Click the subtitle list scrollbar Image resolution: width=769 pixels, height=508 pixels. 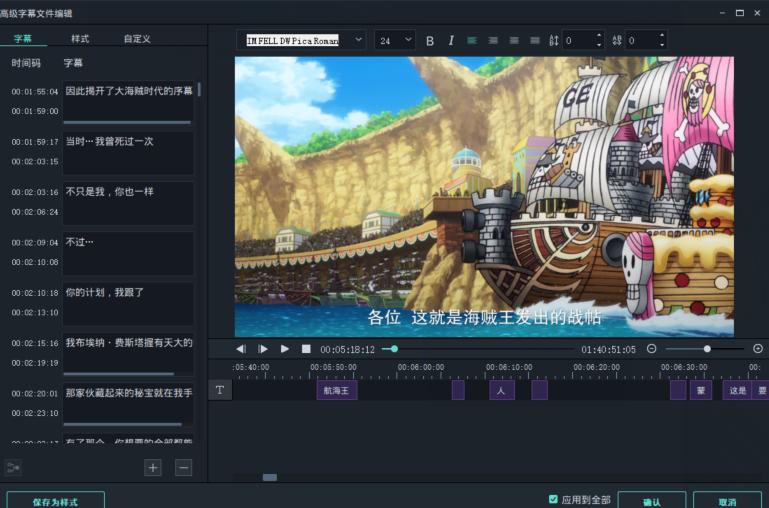coord(199,89)
